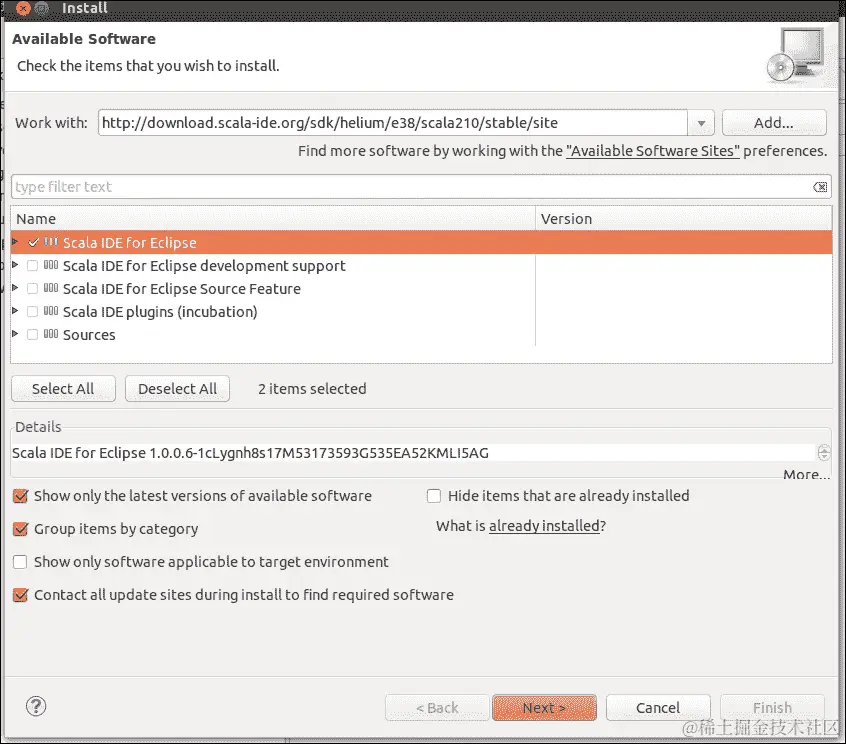This screenshot has width=846, height=744.
Task: Expand the Scala IDE for Eclipse category
Action: point(15,242)
